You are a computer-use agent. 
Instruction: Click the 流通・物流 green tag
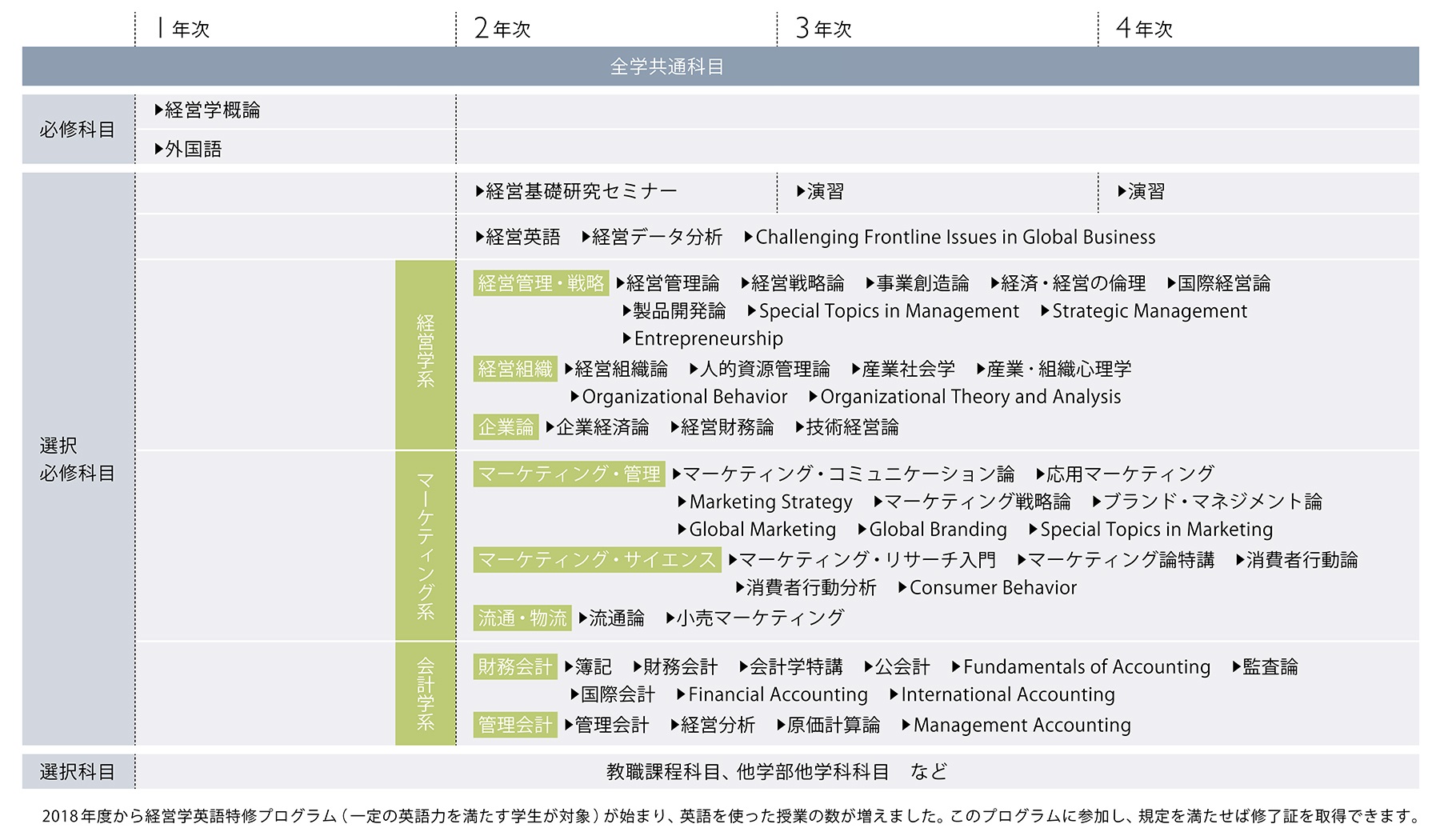[x=522, y=618]
